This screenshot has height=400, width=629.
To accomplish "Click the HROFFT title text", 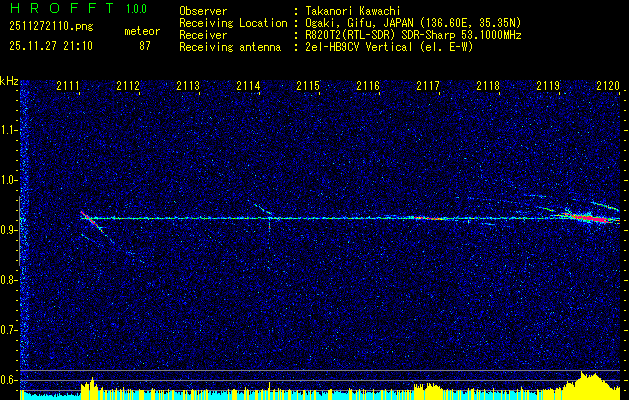I will (x=62, y=8).
